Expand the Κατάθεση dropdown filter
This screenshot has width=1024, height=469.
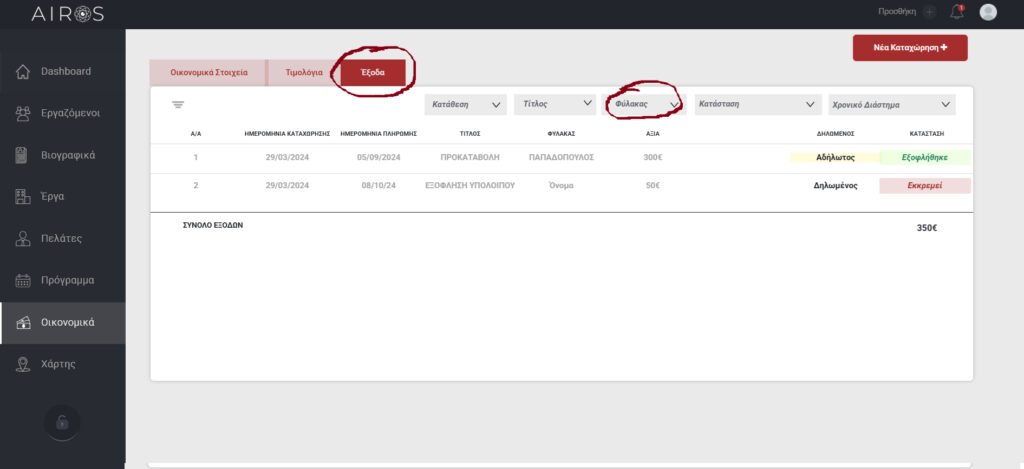point(465,104)
